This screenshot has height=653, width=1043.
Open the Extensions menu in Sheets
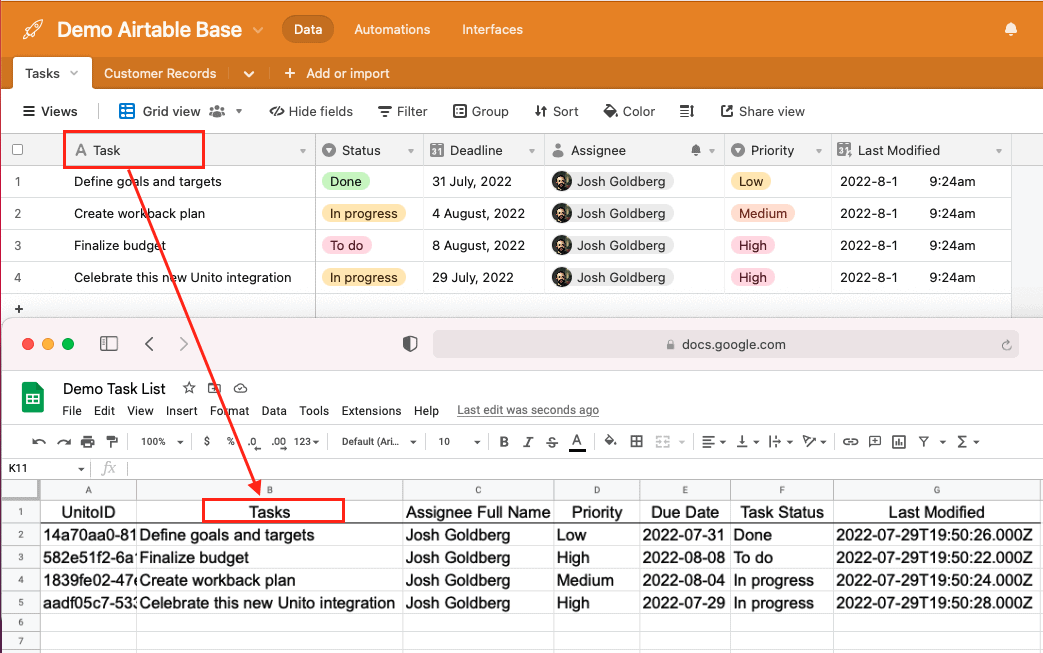[371, 411]
